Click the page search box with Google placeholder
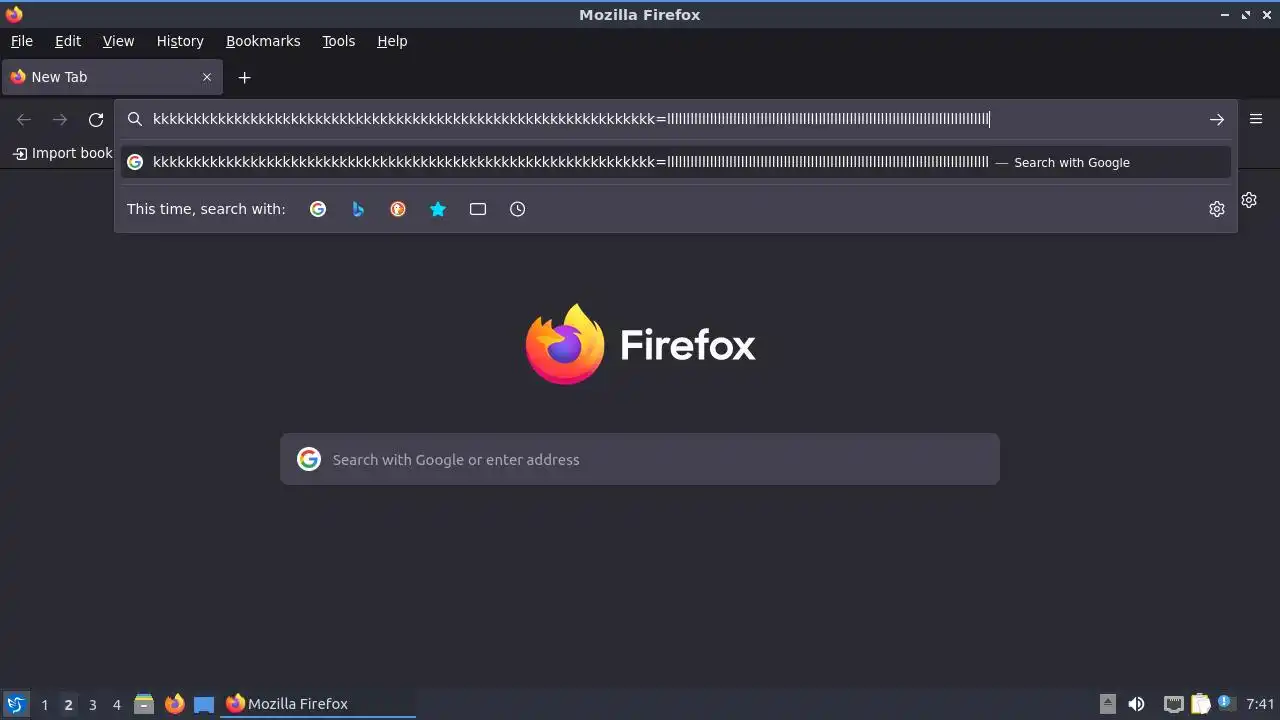This screenshot has height=720, width=1280. 640,459
